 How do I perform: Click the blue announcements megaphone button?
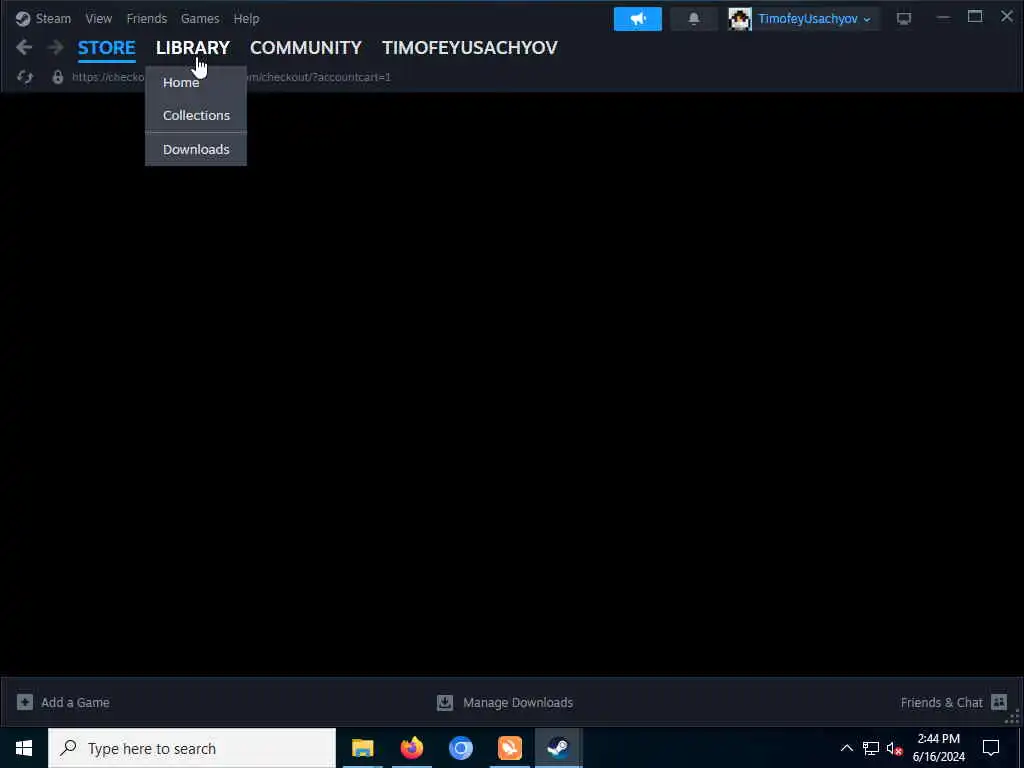coord(637,19)
